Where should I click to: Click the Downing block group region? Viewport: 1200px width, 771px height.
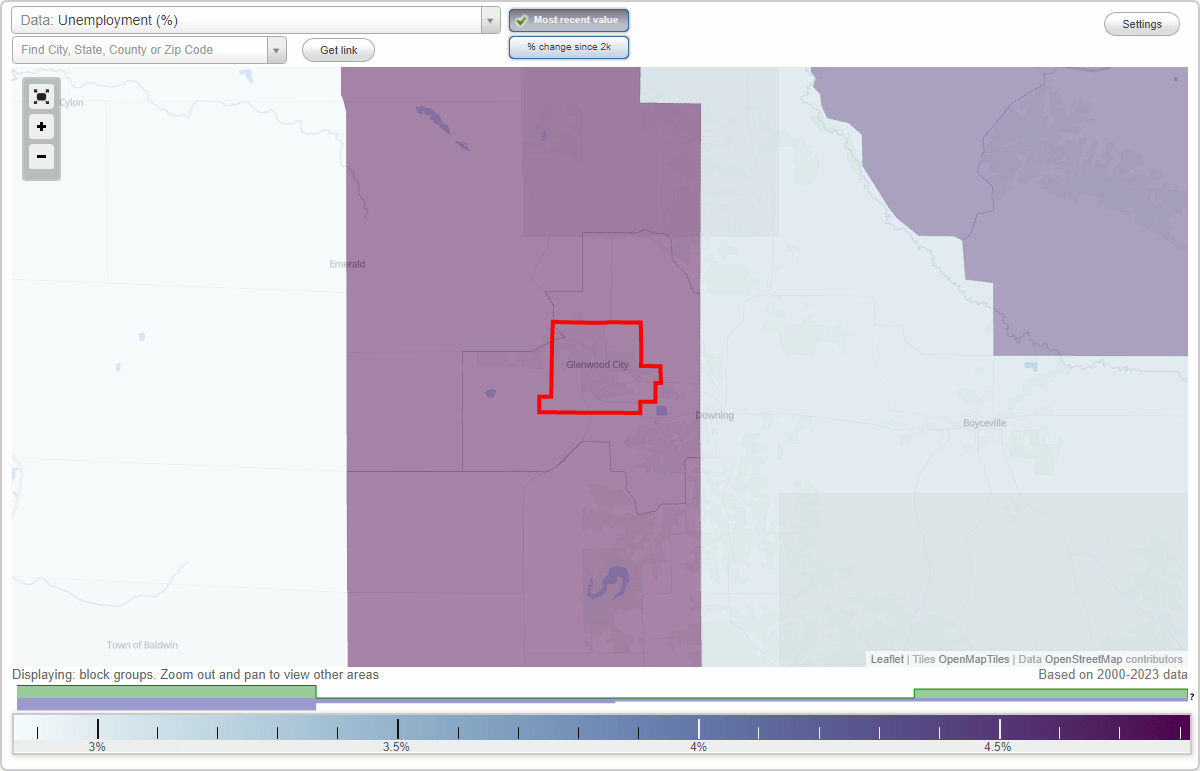click(714, 415)
